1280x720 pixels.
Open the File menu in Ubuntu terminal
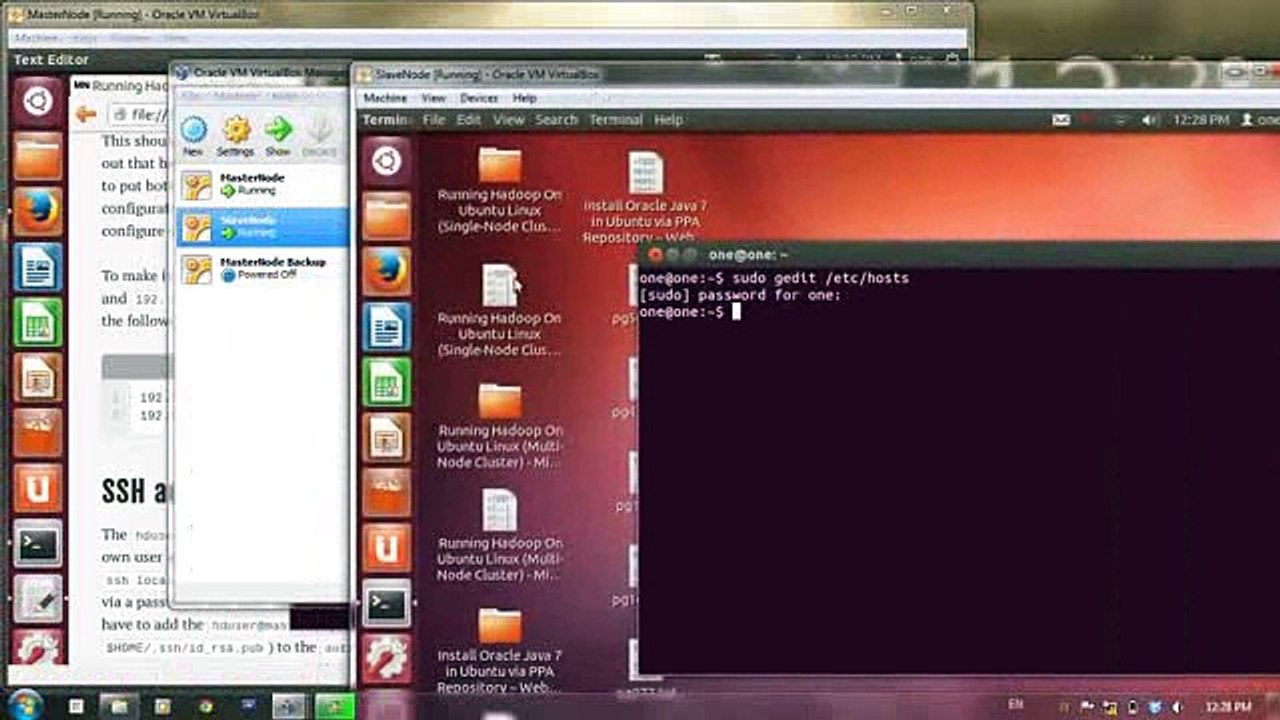point(434,120)
